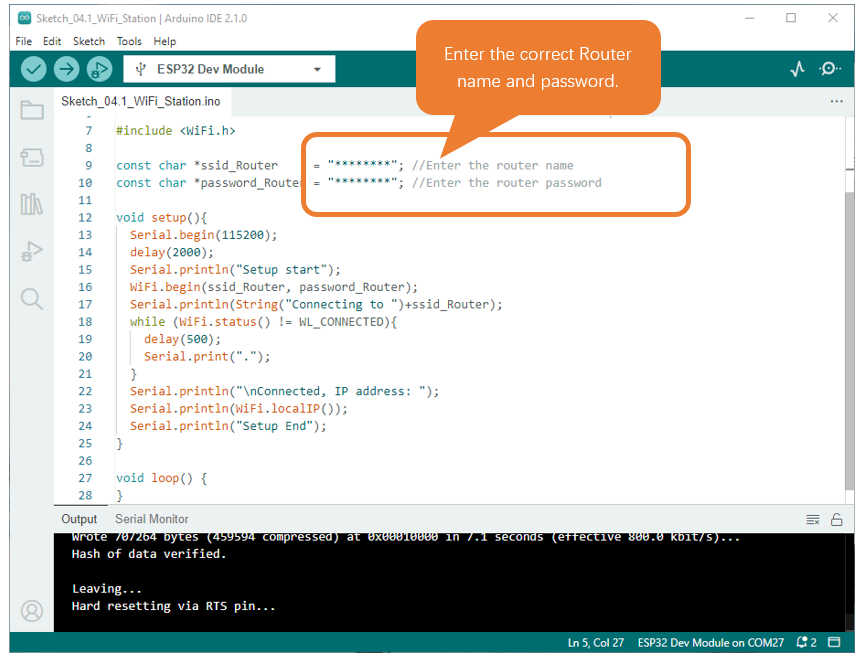Click the while WiFi.status() line
865x658 pixels.
coord(263,322)
